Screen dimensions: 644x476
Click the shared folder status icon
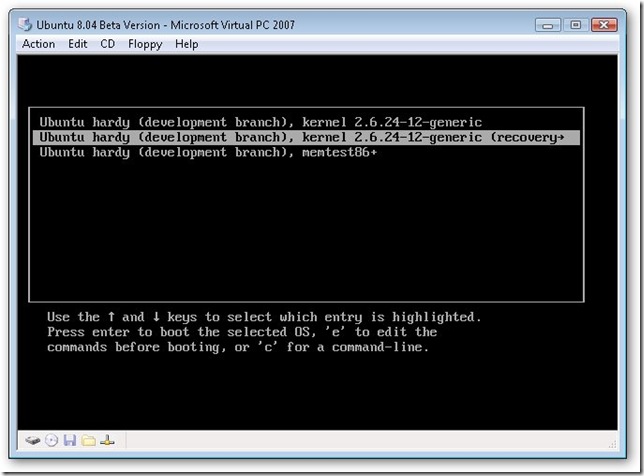click(x=88, y=440)
